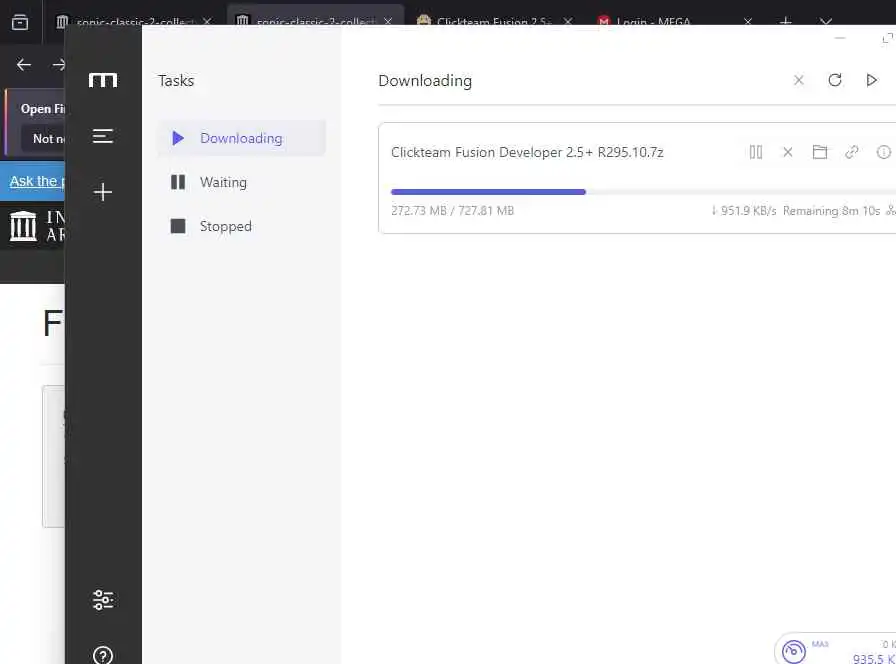This screenshot has height=664, width=896.
Task: Click the Remaining 8m 10s text
Action: click(831, 211)
